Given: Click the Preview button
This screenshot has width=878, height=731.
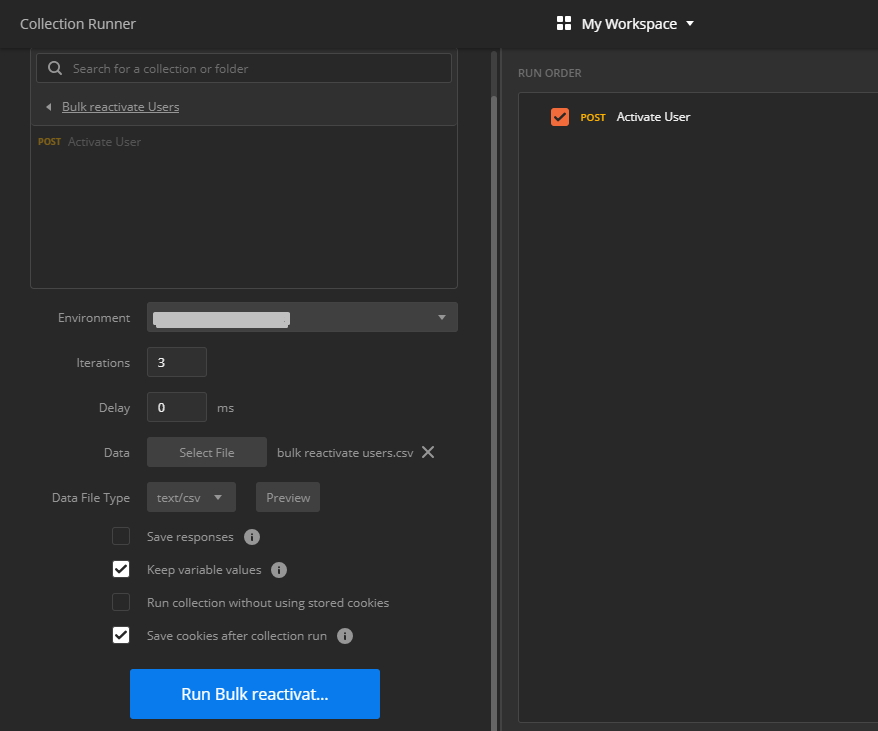Looking at the screenshot, I should 288,497.
